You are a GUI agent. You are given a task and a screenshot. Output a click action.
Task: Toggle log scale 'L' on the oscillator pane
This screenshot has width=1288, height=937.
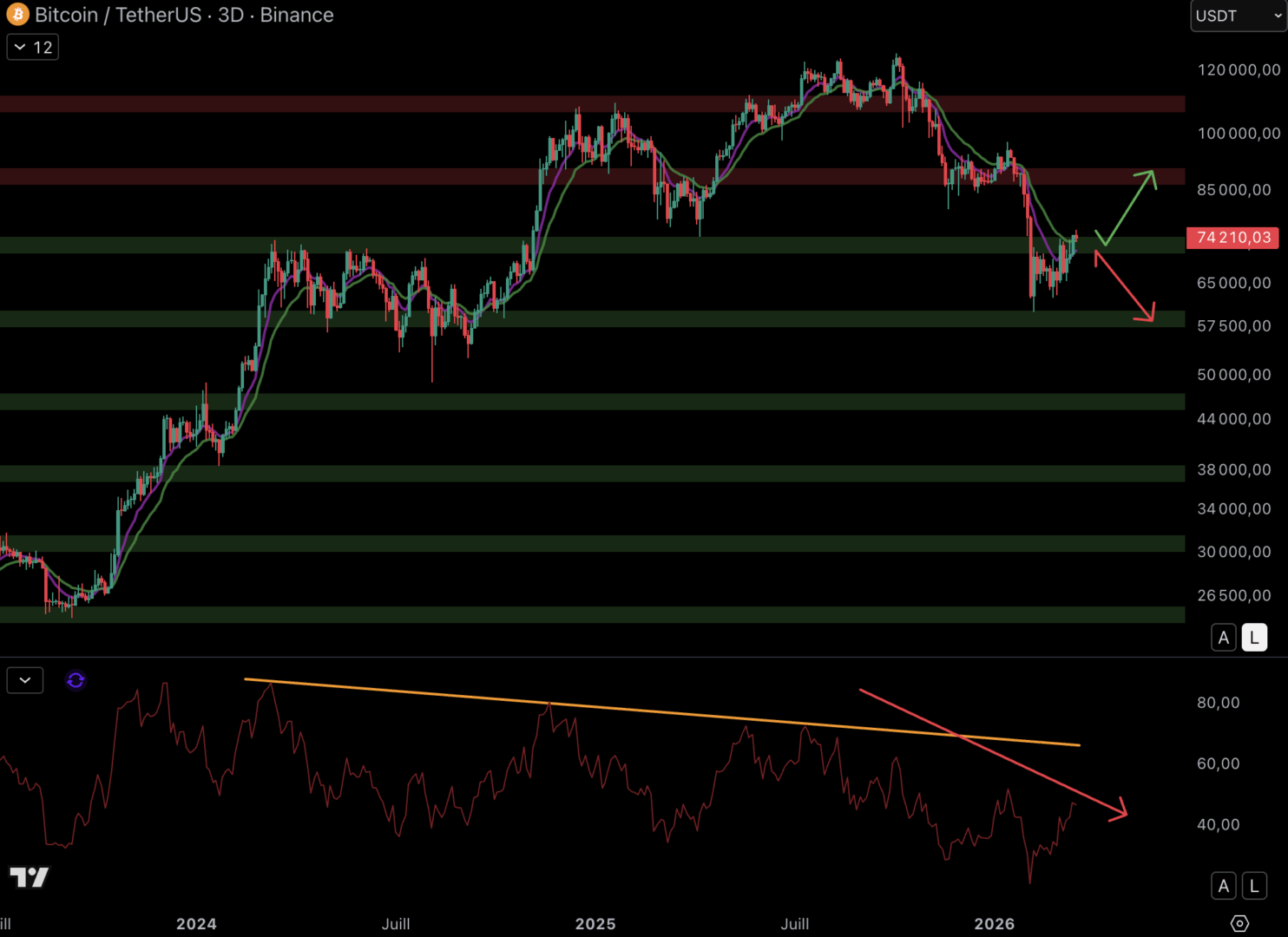click(1254, 886)
